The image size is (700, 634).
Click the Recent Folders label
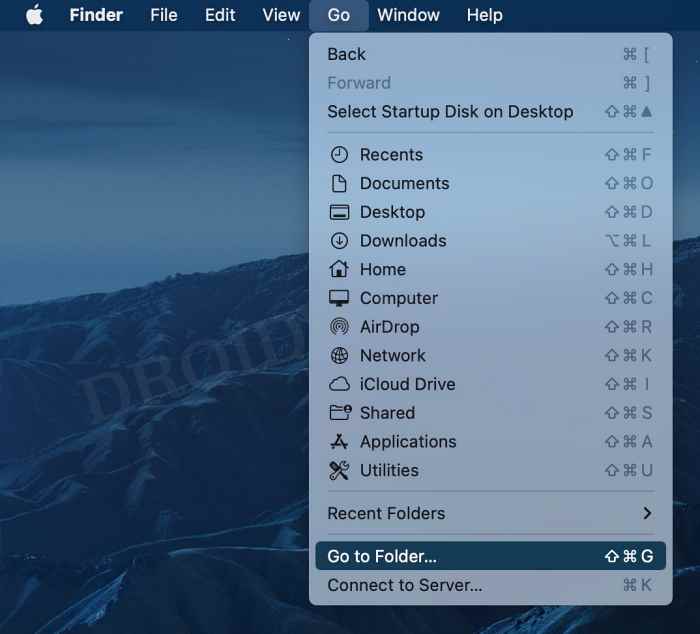coord(386,513)
